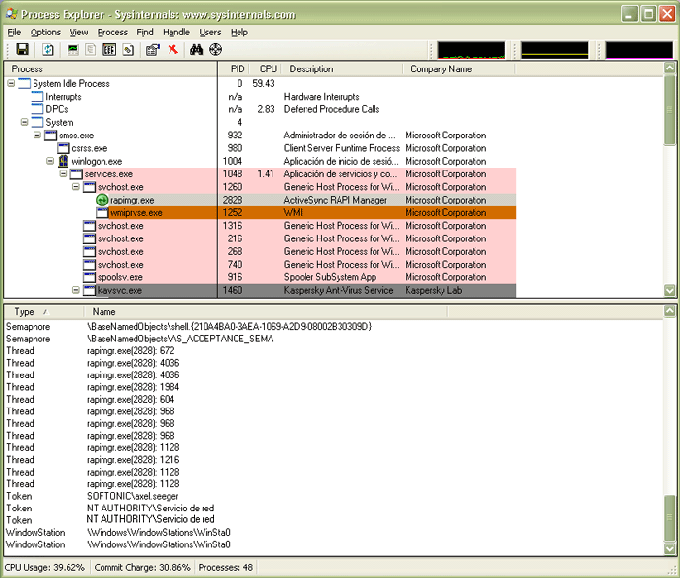The image size is (680, 578).
Task: Click the binoculars Find icon
Action: [196, 49]
